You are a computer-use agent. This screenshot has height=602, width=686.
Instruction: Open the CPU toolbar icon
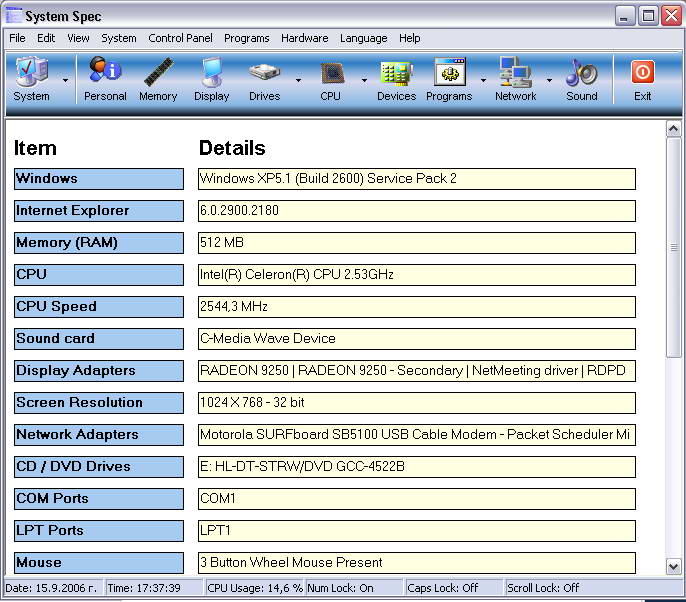pyautogui.click(x=331, y=79)
